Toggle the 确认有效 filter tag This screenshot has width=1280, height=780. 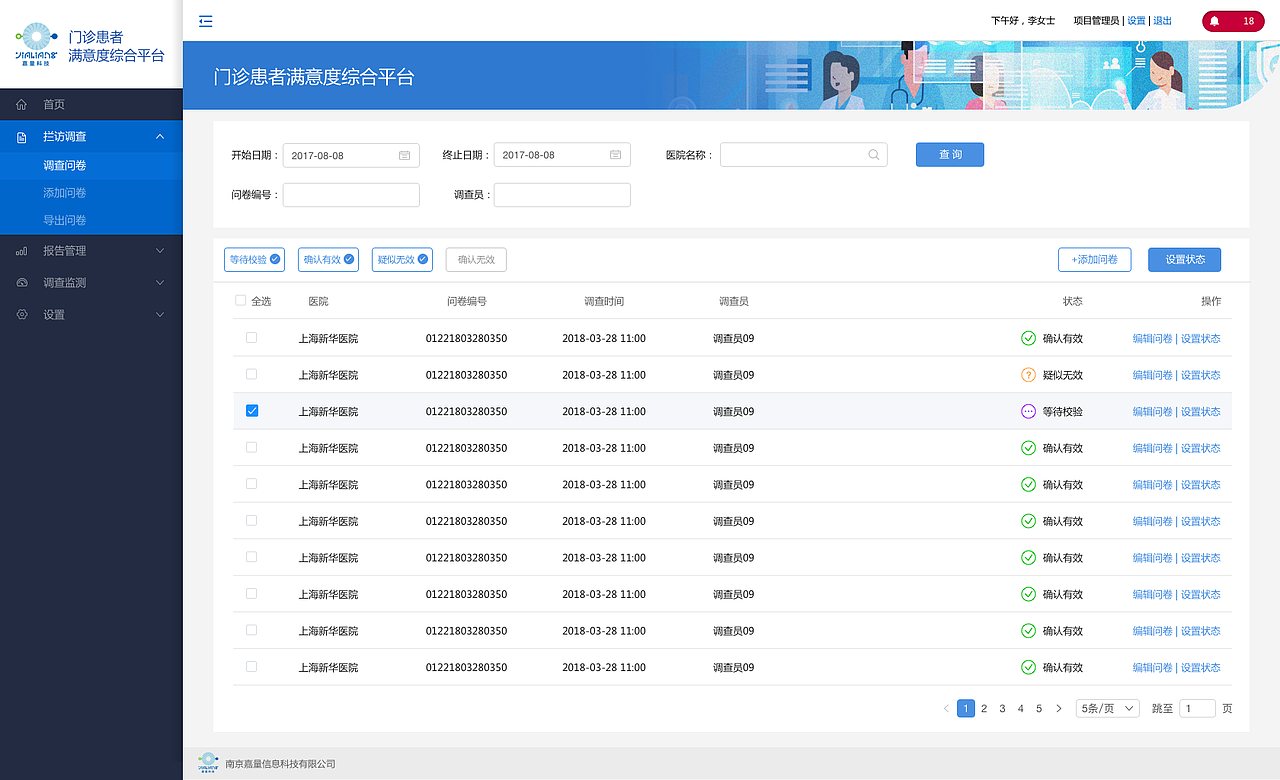point(328,260)
